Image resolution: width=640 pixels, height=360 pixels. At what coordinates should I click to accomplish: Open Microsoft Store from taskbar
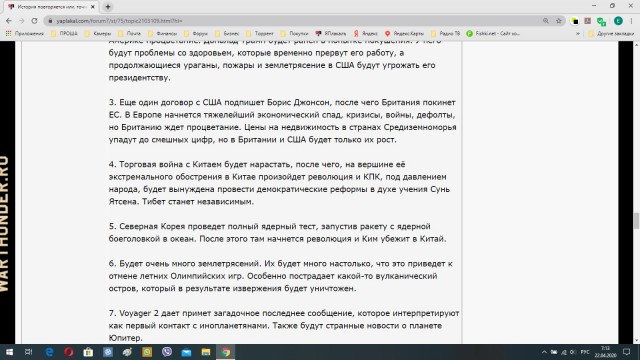[88, 352]
